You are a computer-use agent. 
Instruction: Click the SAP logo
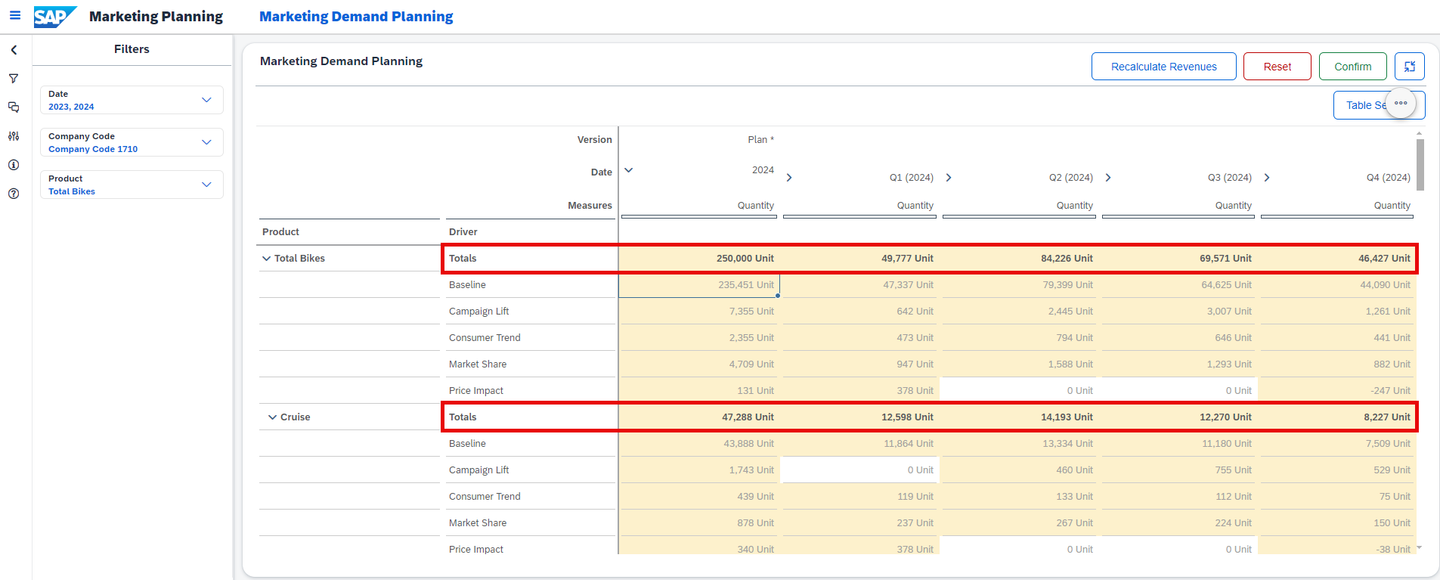[56, 17]
